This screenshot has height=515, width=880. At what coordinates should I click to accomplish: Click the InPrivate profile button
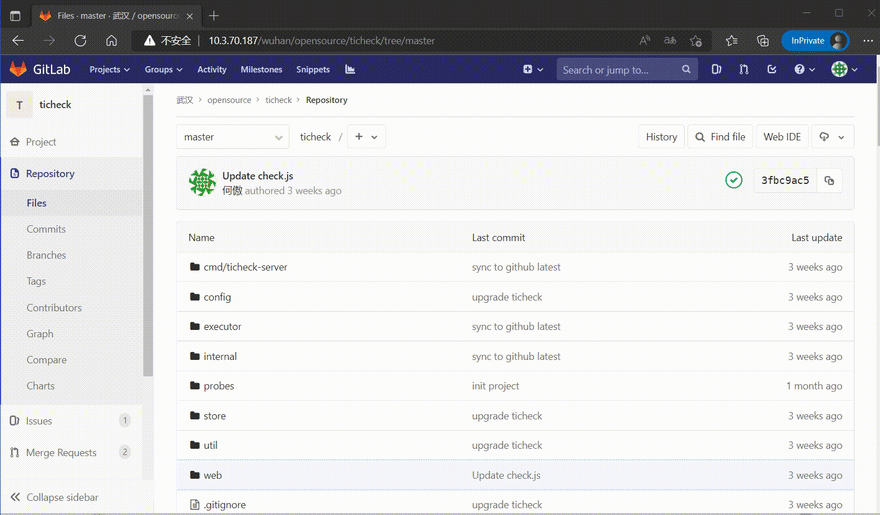click(x=815, y=40)
